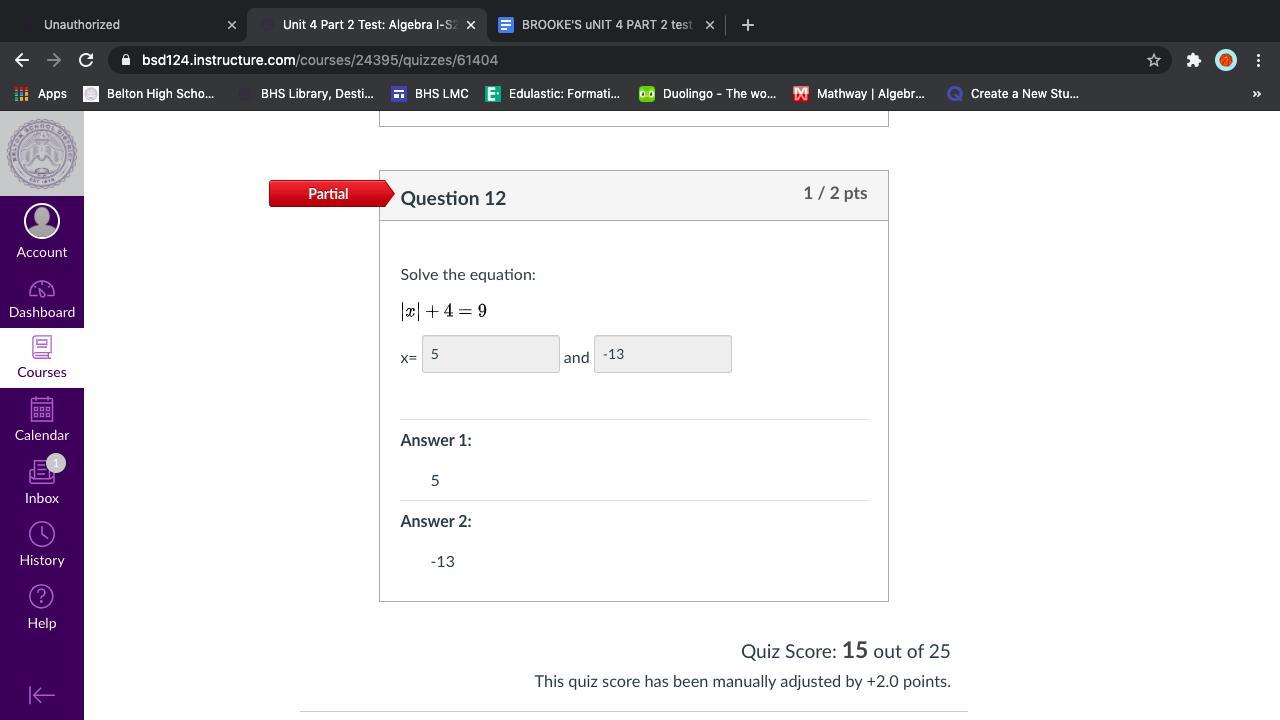Open the browser Extensions menu
Viewport: 1280px width, 720px height.
coord(1193,60)
